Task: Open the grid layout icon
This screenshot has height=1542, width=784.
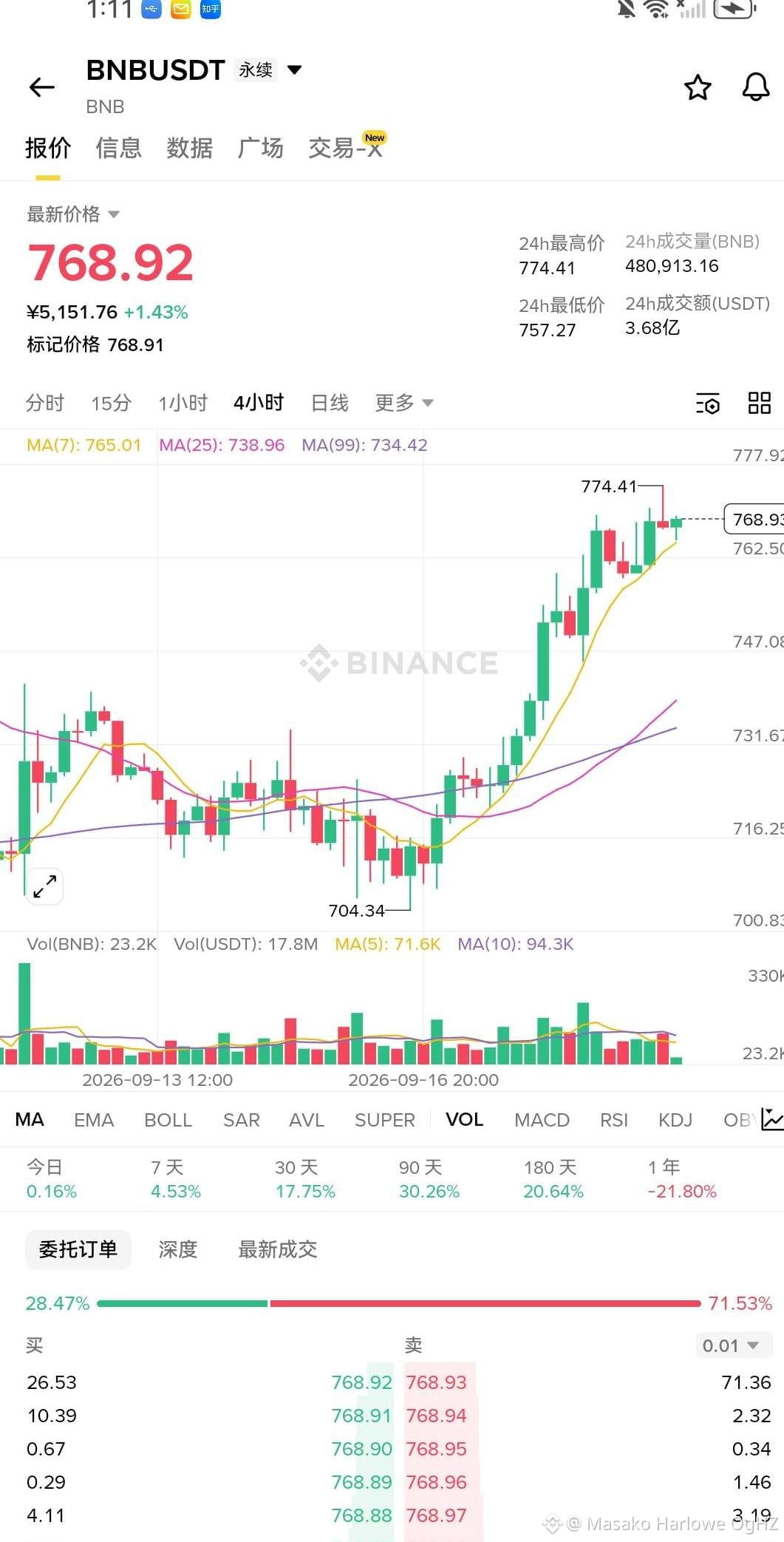Action: [759, 404]
